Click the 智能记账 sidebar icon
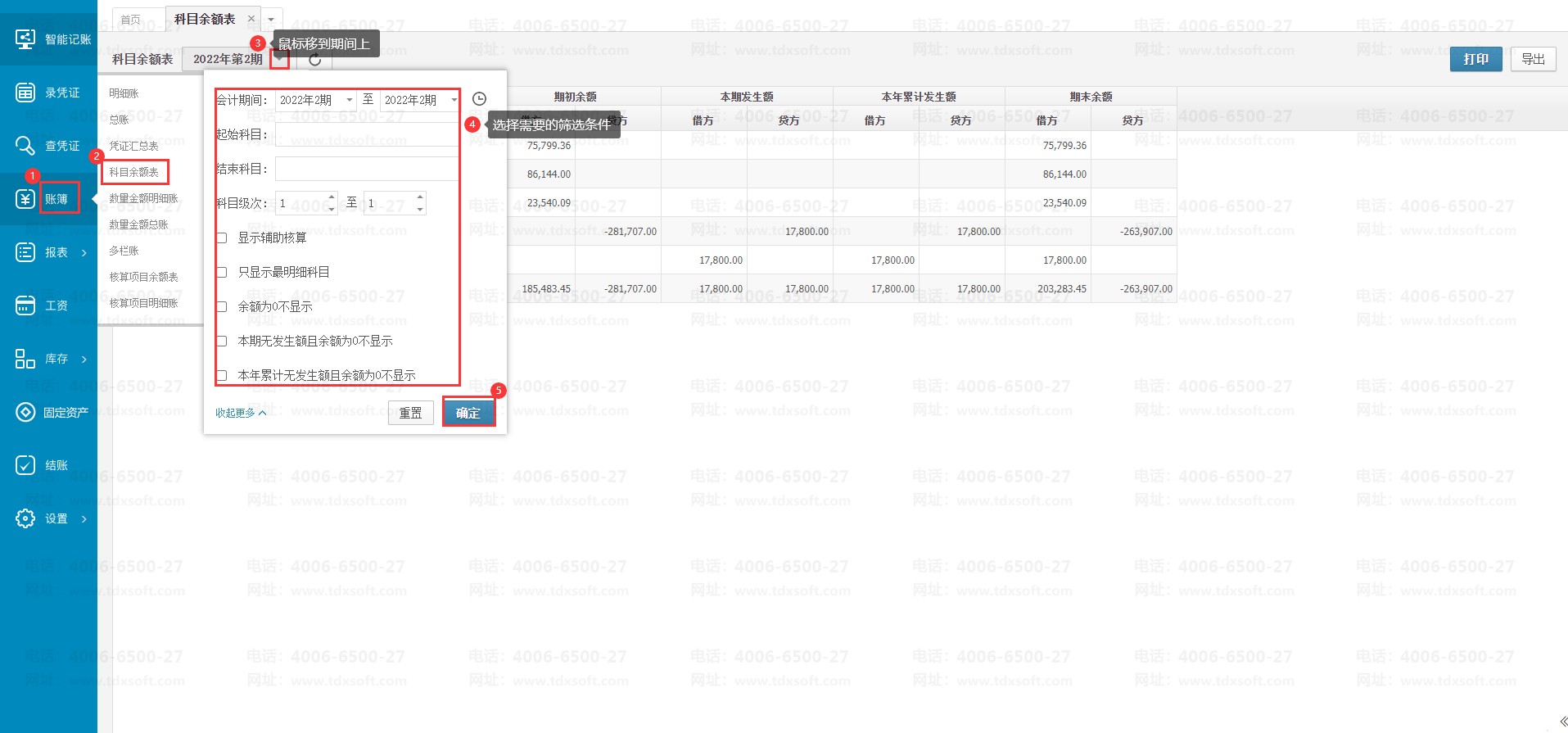The image size is (1568, 733). click(x=25, y=38)
